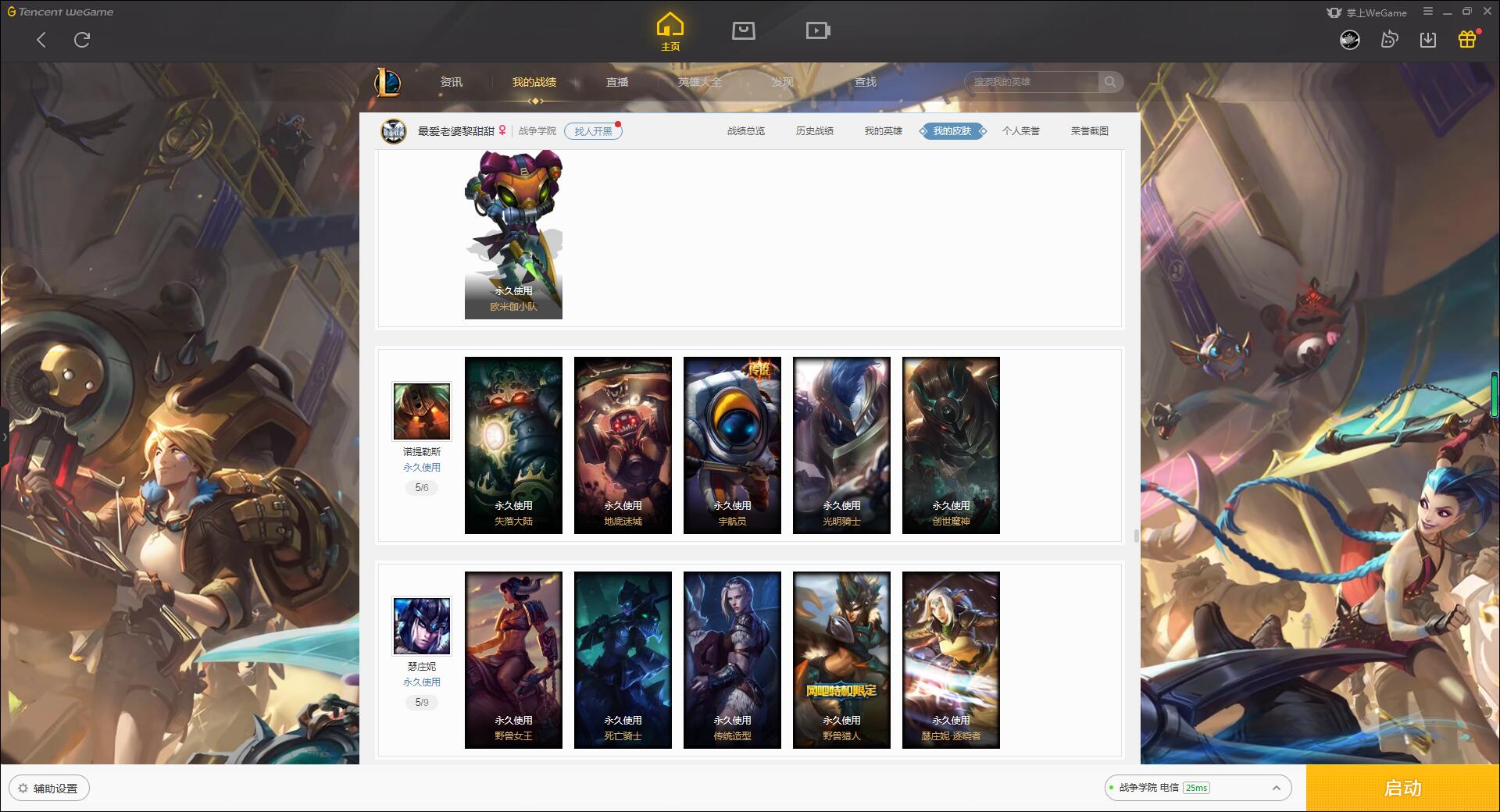Click the player avatar next to 最爱老婆黎甜甜

coord(394,131)
